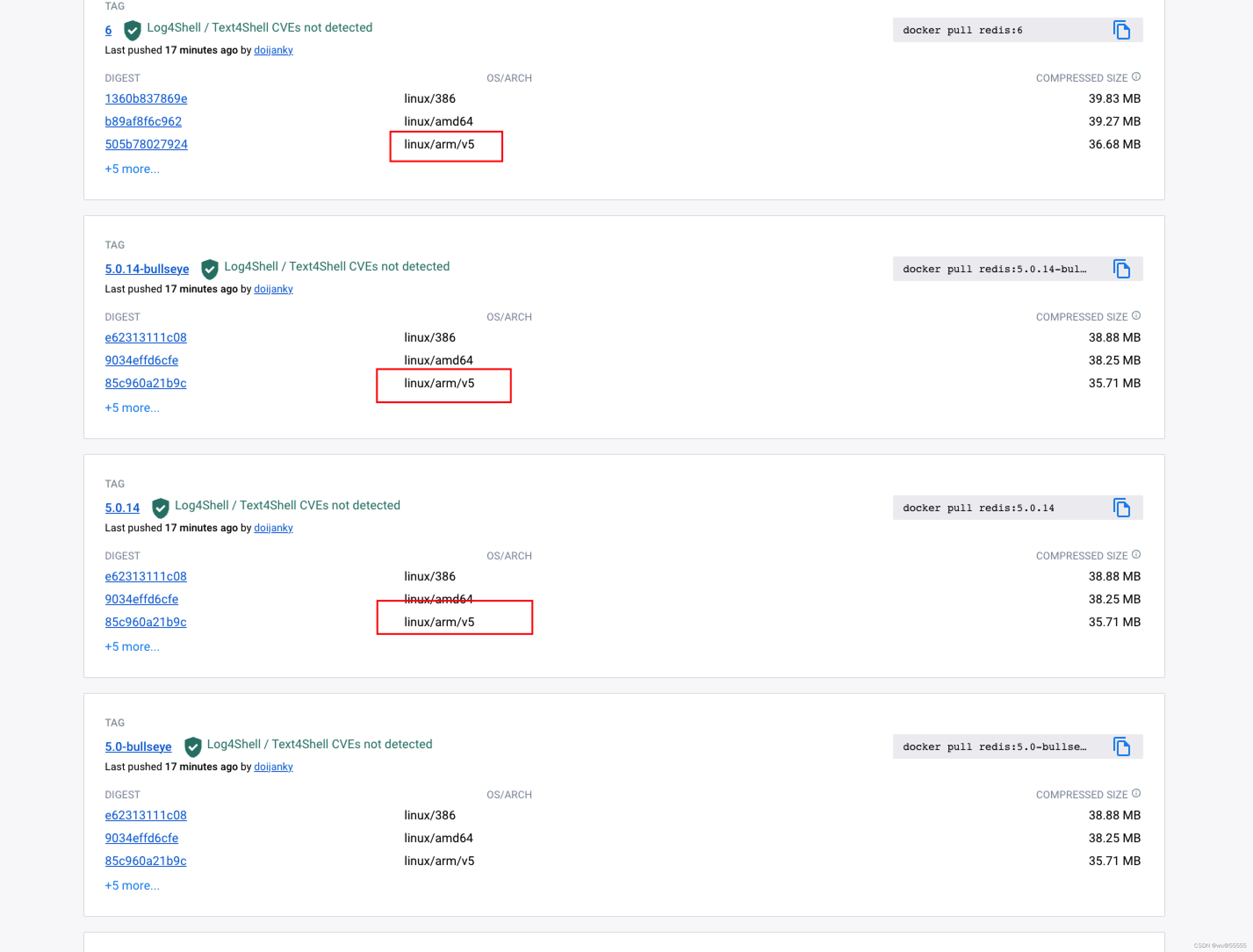This screenshot has height=952, width=1253.
Task: Click compressed size info icon for tag 6
Action: pyautogui.click(x=1136, y=77)
